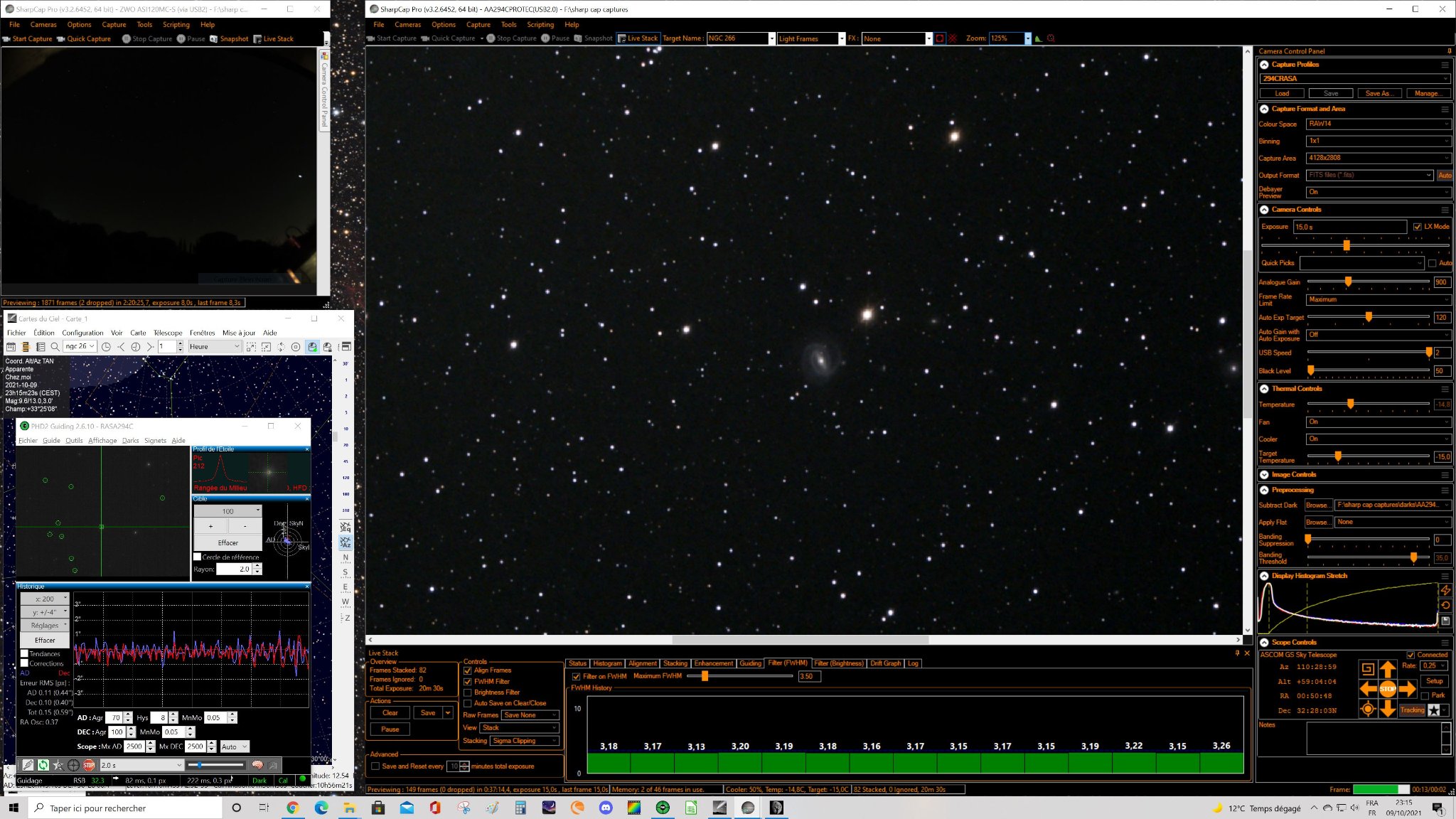Viewport: 1456px width, 819px height.
Task: Enable Auto Save on Clear/Close
Action: pos(468,703)
